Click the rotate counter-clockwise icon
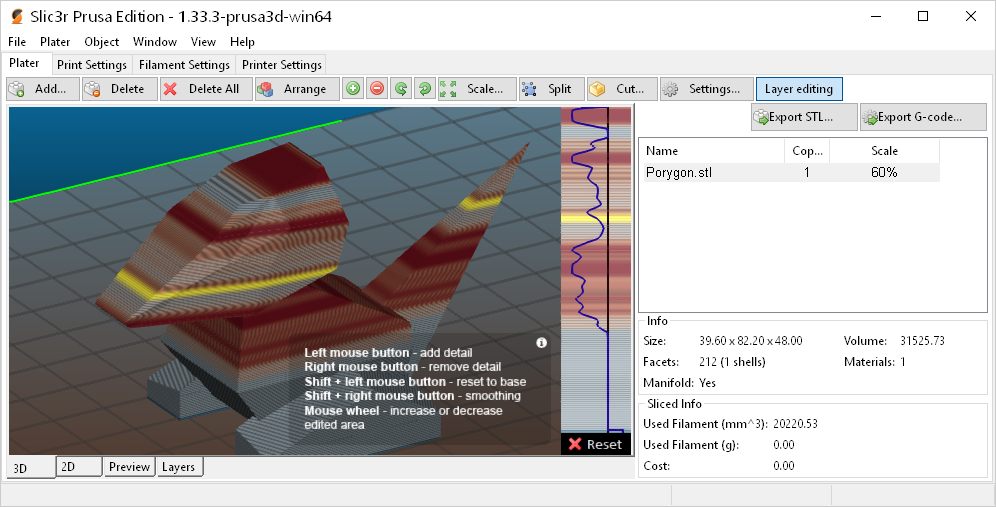This screenshot has width=996, height=507. 401,89
